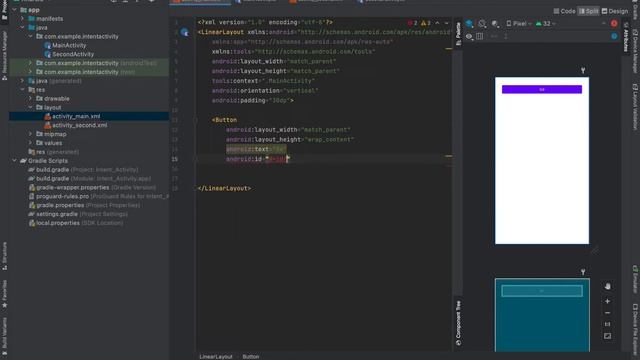
Task: Open the Emulator tool window
Action: (x=636, y=279)
